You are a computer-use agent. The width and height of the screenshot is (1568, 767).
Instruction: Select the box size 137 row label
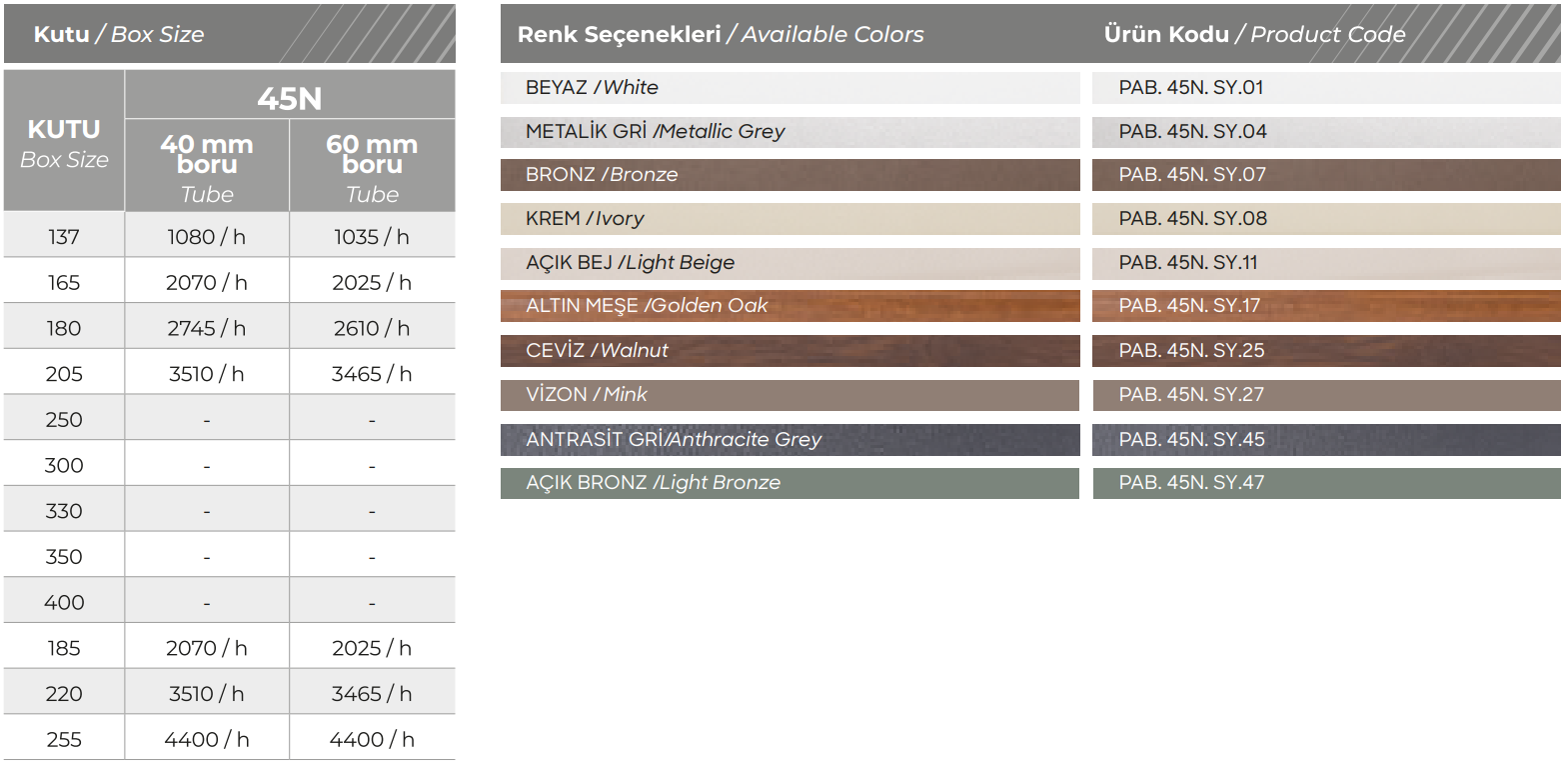(64, 237)
